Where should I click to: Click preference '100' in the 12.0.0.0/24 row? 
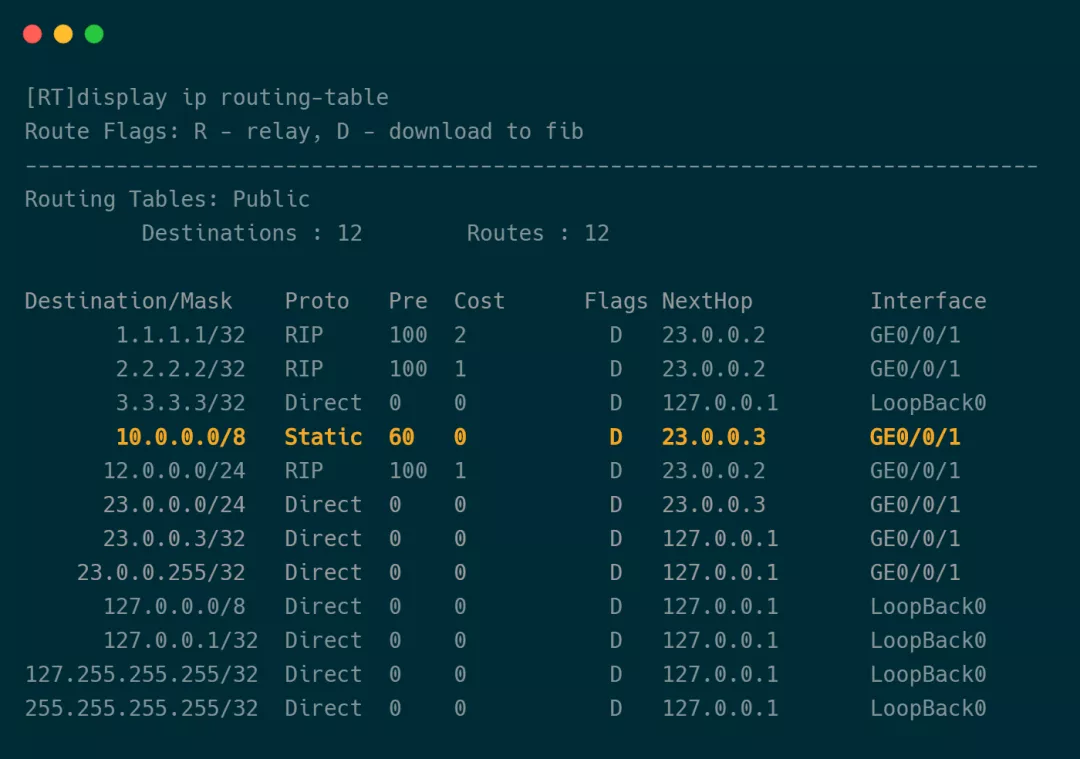[408, 470]
